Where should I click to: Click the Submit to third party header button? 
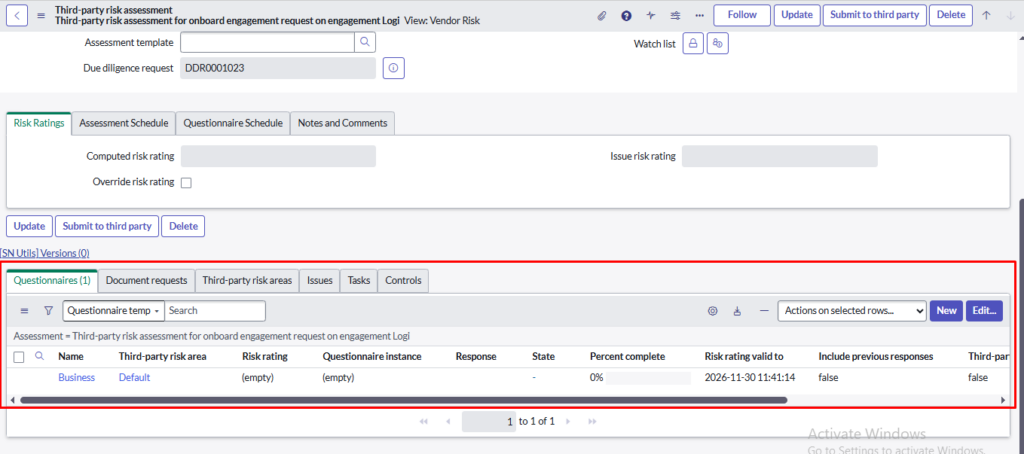(x=874, y=16)
